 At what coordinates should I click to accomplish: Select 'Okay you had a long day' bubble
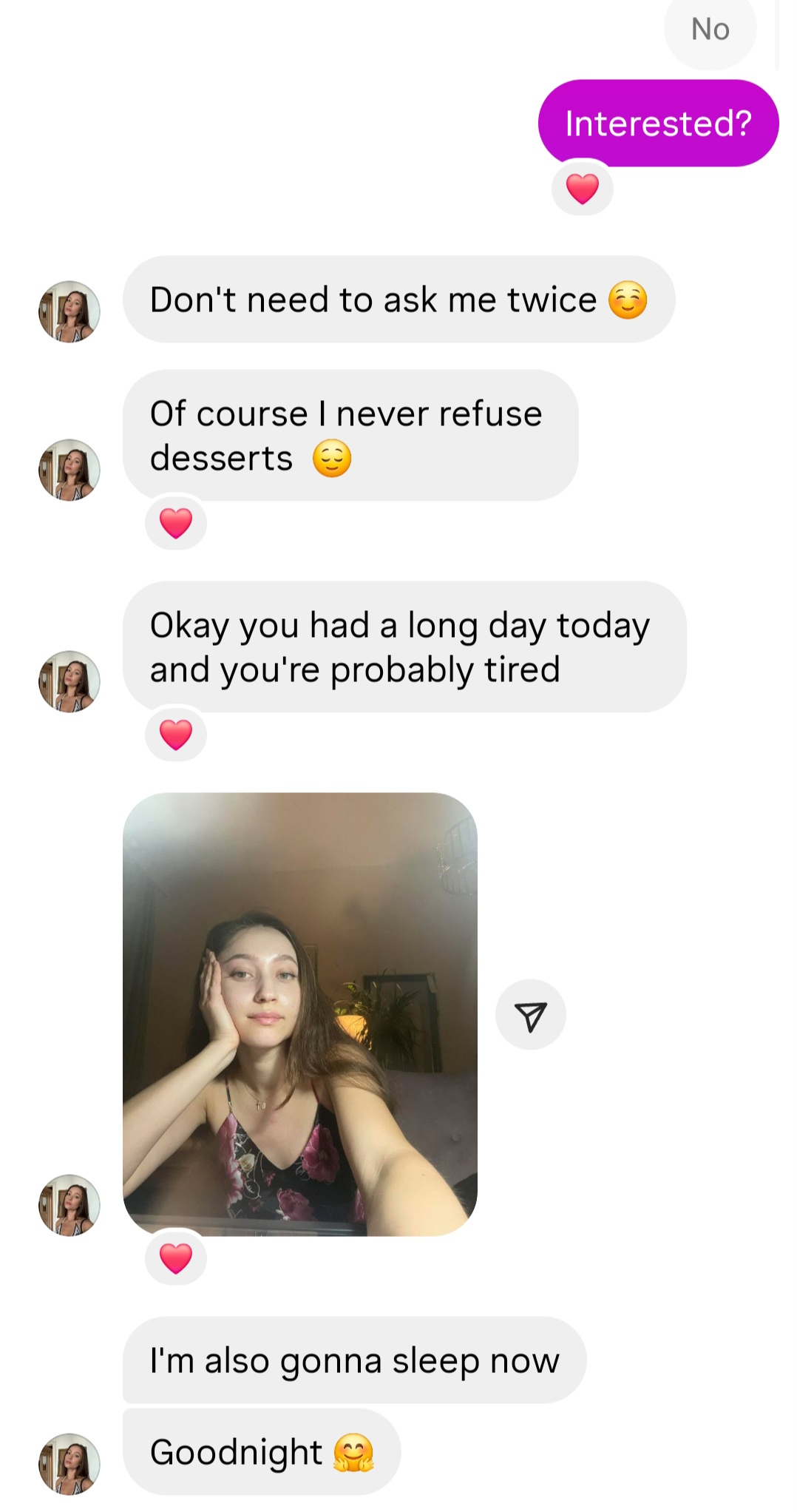point(404,647)
